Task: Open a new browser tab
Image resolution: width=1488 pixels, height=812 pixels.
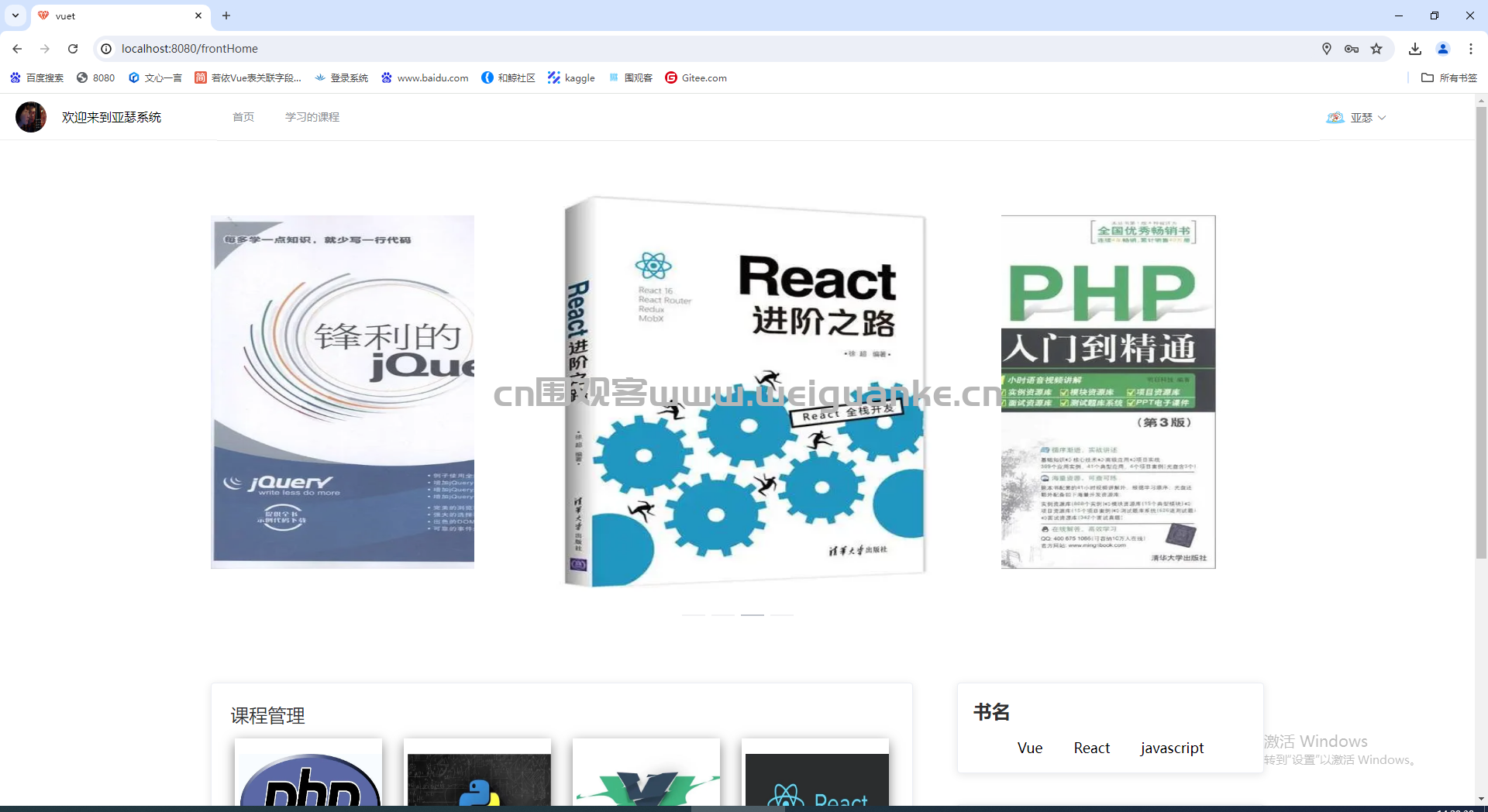Action: 226,15
